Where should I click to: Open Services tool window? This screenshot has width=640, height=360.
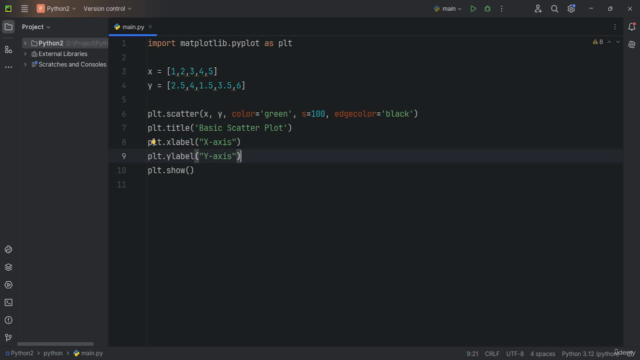tap(8, 285)
